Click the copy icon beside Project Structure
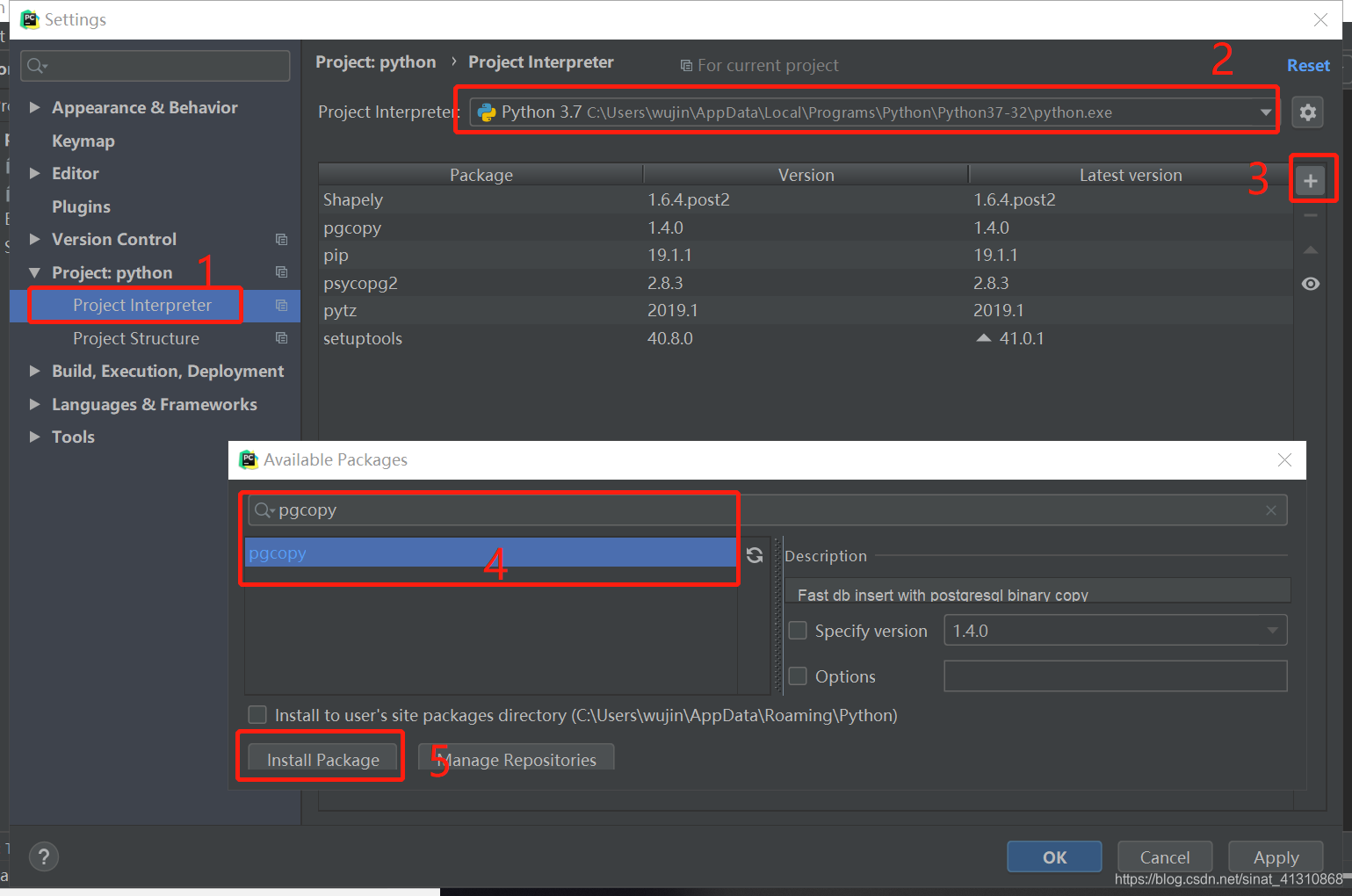Screen dimensions: 1352x896 (x=281, y=338)
